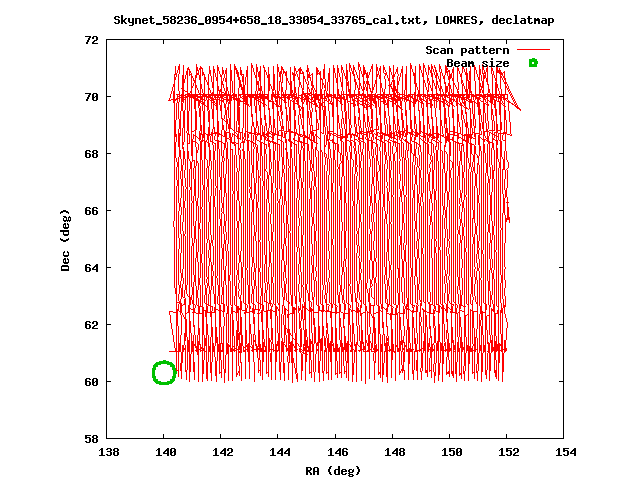Image resolution: width=640 pixels, height=480 pixels.
Task: Click the x-axis tick label 148
Action: [x=395, y=452]
